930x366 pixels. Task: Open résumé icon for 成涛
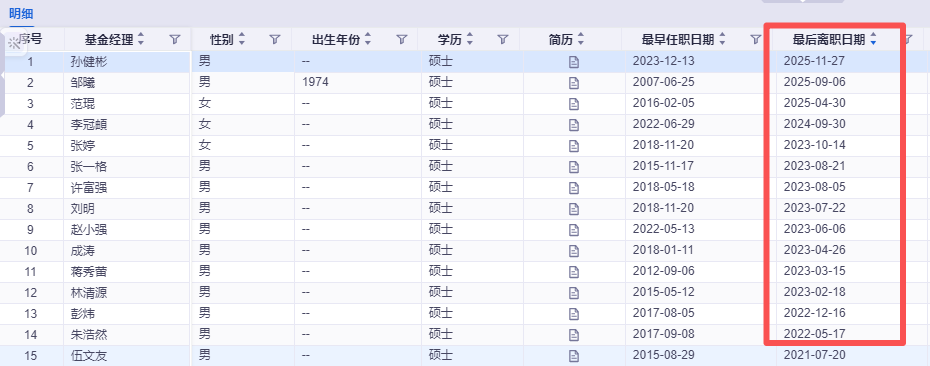574,250
